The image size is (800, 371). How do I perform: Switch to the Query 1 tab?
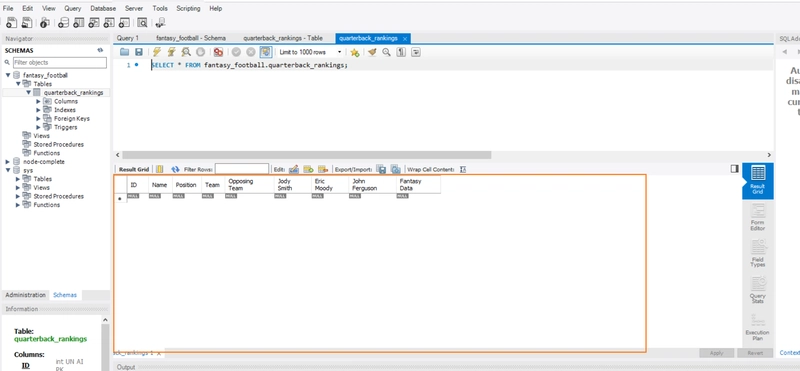click(128, 38)
